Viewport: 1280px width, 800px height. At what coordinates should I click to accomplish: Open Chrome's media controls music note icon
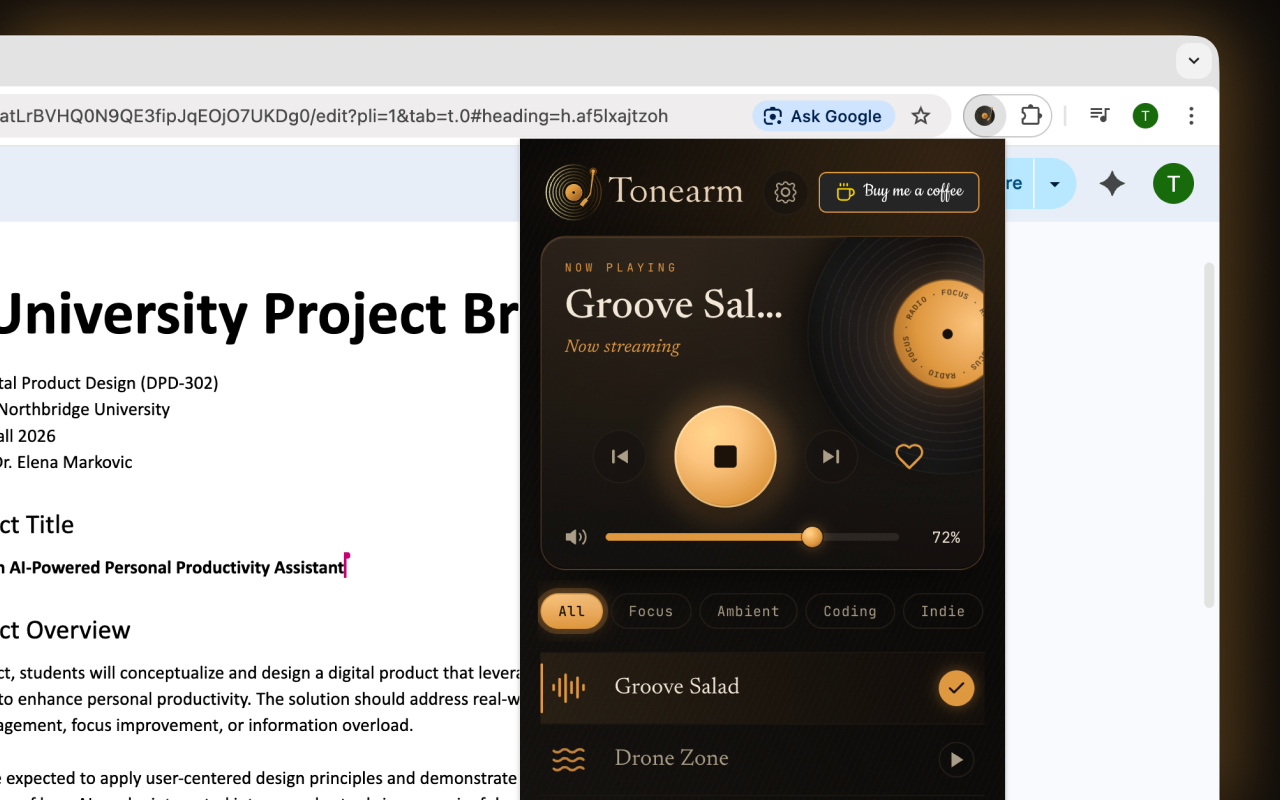click(1099, 115)
